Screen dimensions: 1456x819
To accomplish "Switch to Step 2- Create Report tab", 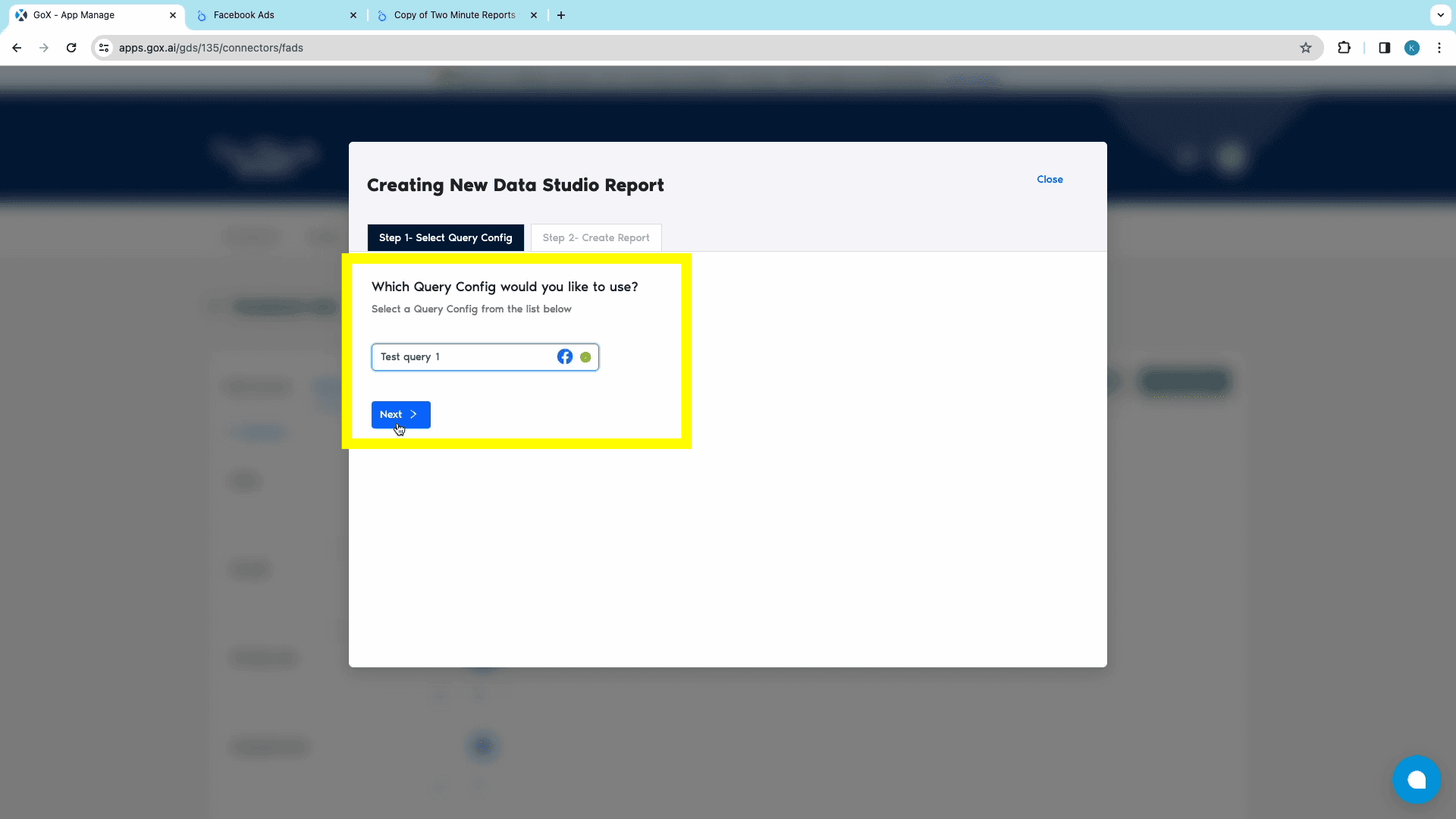I will click(x=596, y=238).
